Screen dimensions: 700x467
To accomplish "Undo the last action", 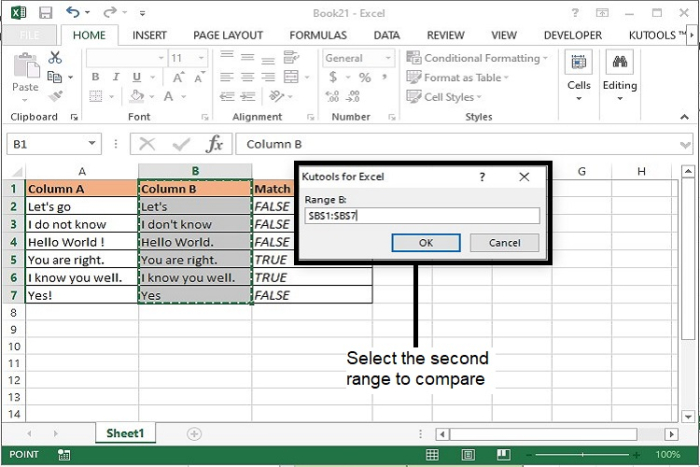I will coord(73,12).
